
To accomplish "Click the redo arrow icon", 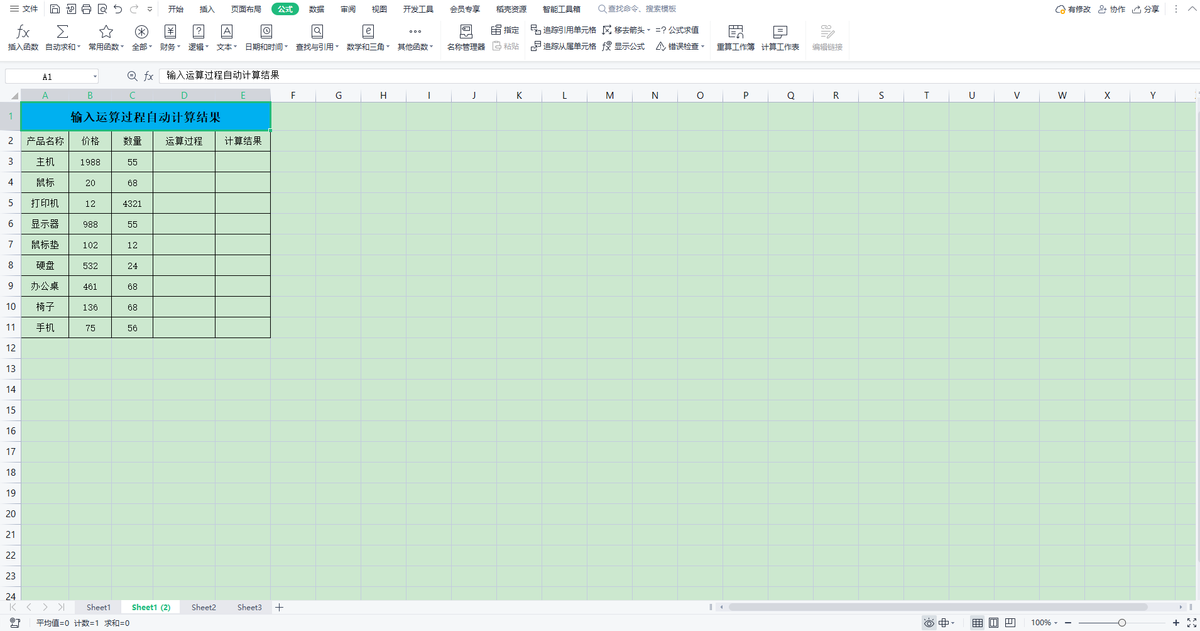I will 134,8.
